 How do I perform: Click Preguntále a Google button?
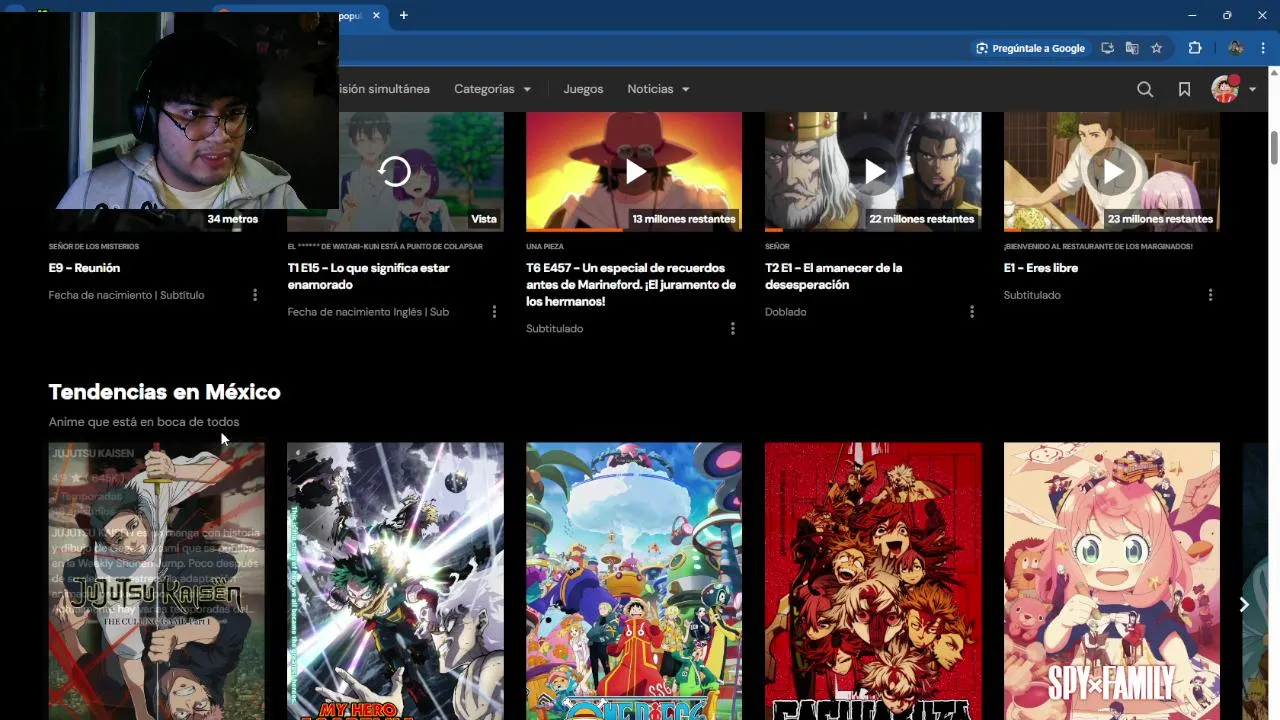point(1030,48)
